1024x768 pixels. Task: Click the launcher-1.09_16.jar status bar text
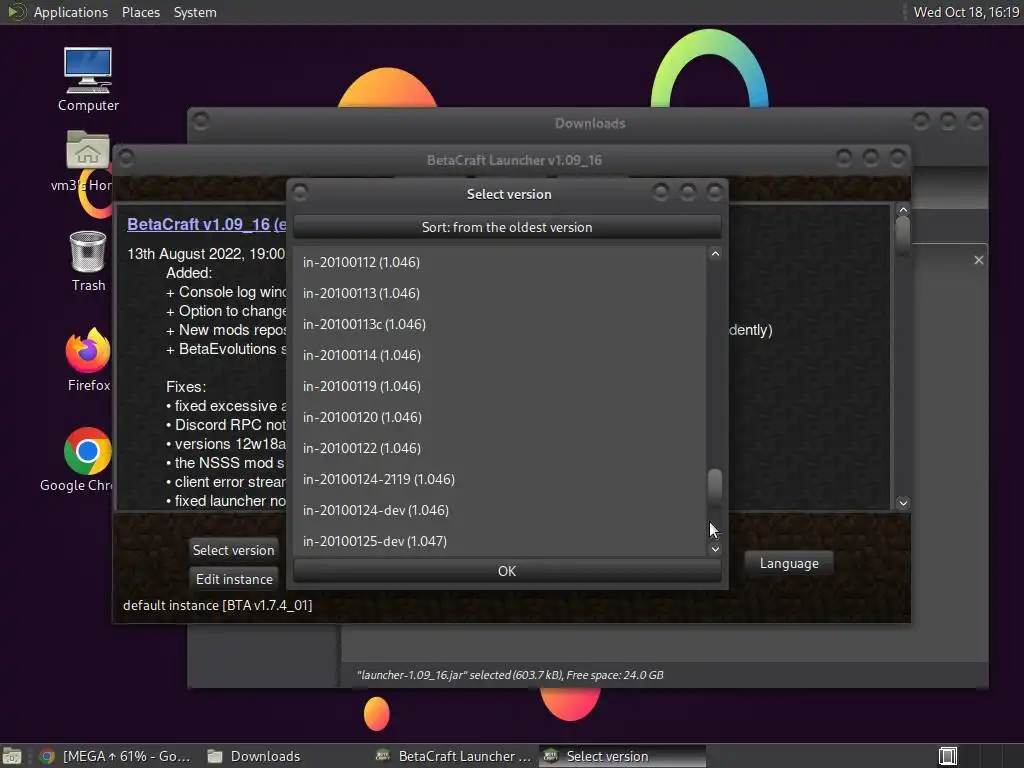[x=510, y=675]
